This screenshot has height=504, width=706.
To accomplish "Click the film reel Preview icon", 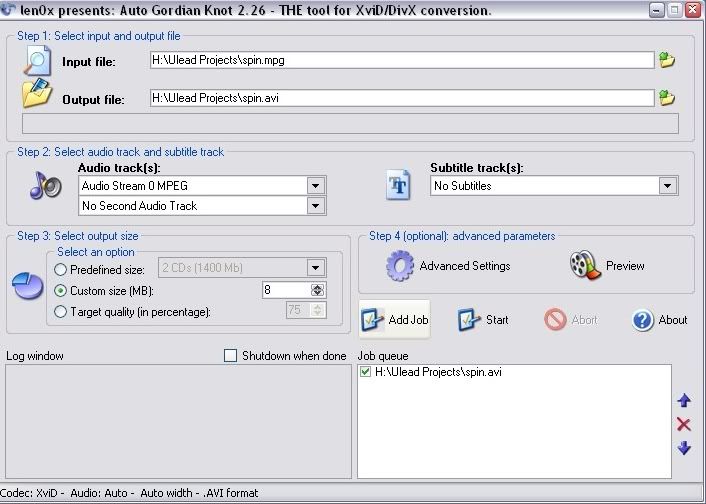I will tap(584, 265).
